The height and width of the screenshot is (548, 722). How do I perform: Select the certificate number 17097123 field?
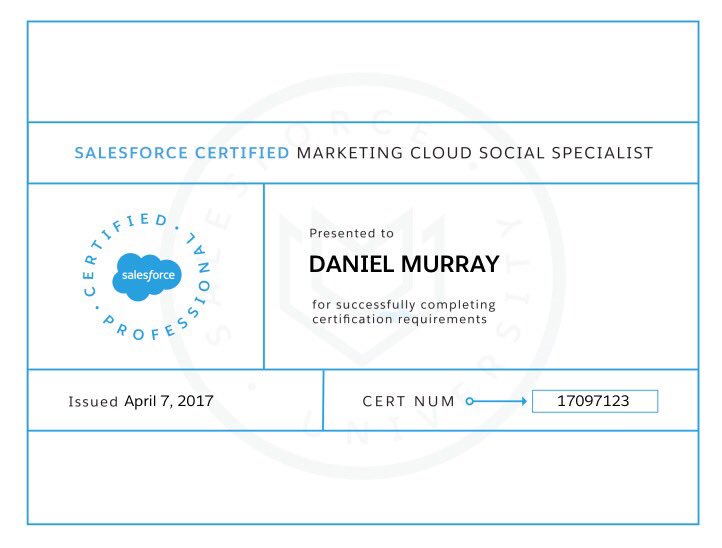tap(595, 401)
